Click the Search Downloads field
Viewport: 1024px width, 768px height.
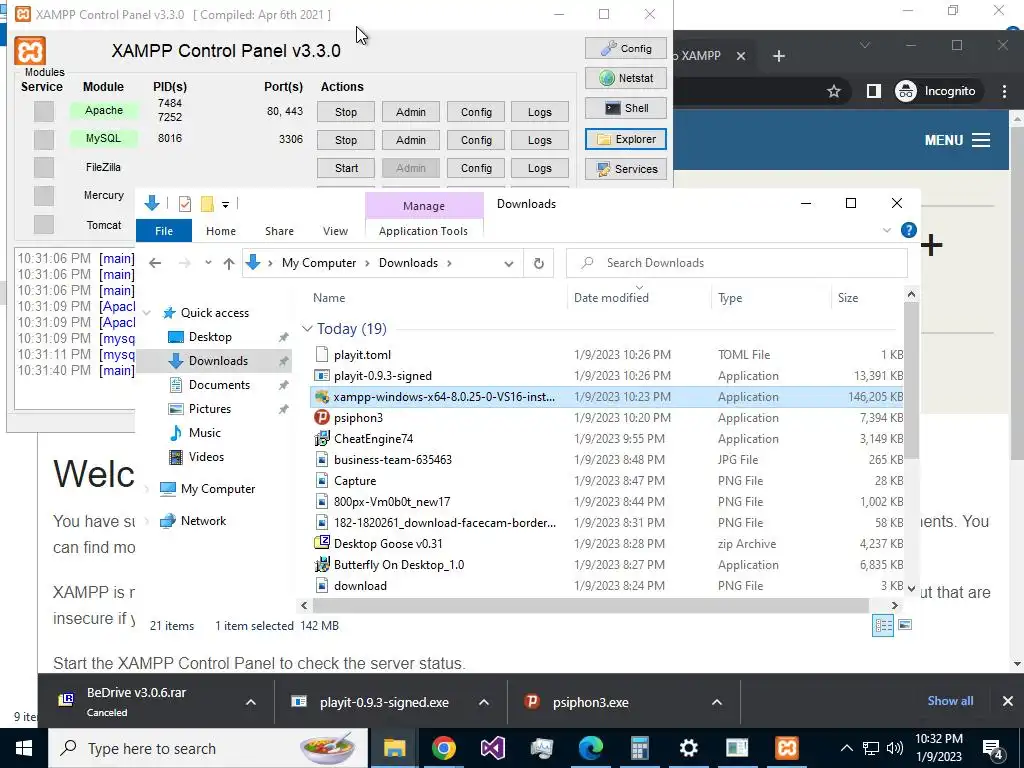pos(737,263)
